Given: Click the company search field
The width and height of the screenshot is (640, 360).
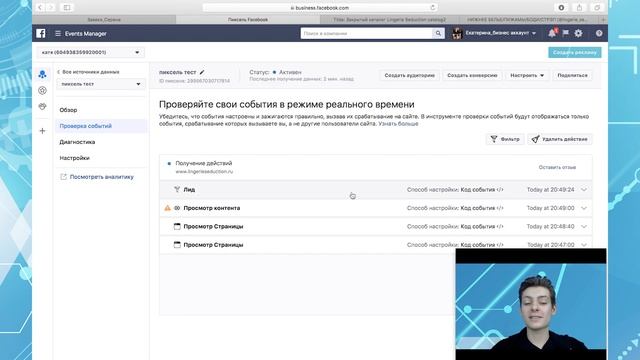Looking at the screenshot, I should (367, 33).
